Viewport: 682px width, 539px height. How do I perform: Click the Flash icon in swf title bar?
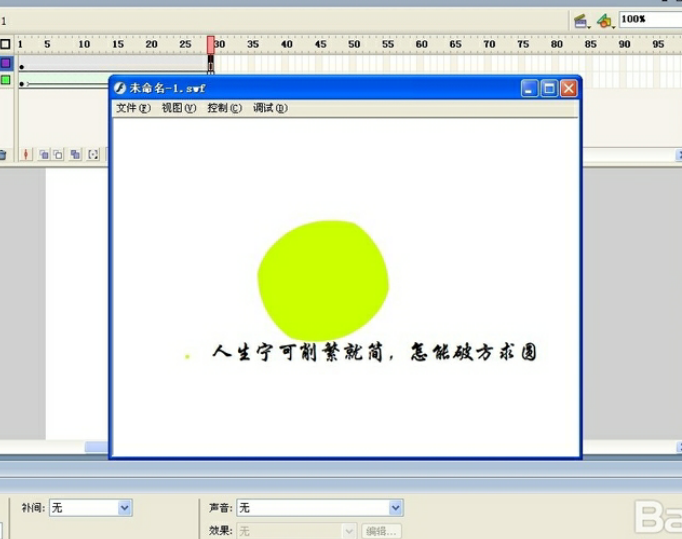(120, 88)
